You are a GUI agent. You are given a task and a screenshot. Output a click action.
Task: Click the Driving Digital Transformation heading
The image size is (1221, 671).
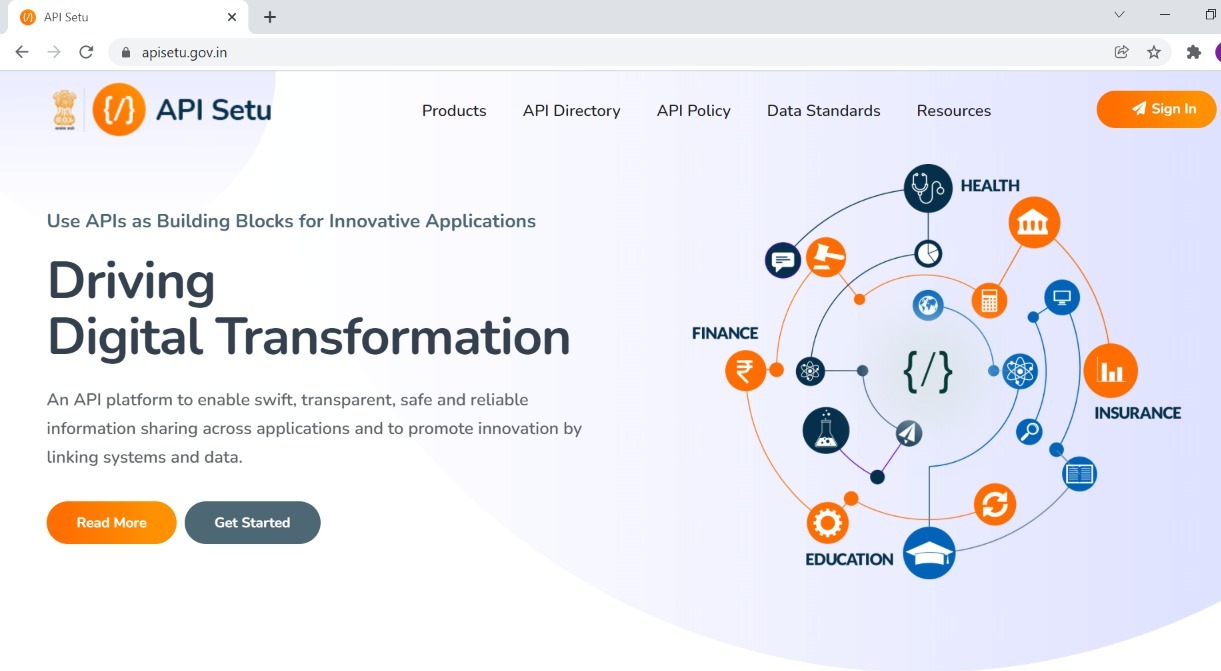tap(309, 308)
